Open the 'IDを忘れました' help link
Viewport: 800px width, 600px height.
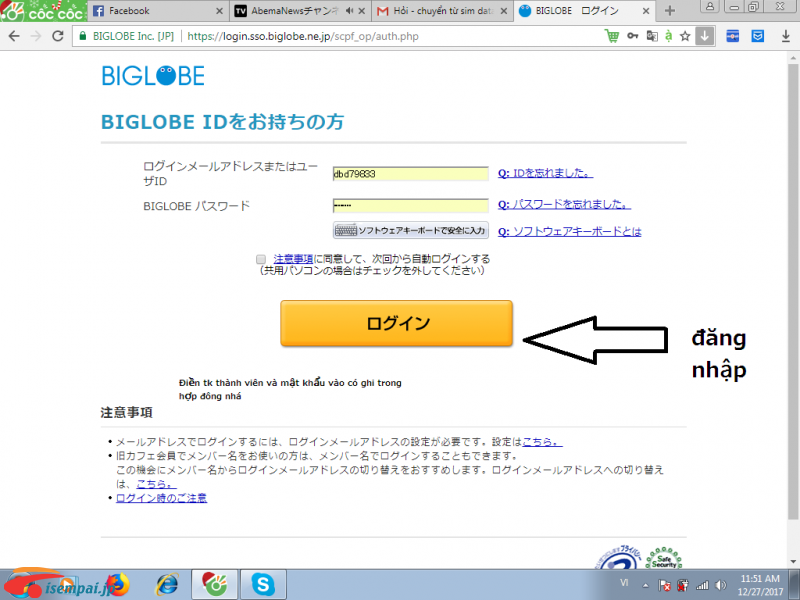545,173
